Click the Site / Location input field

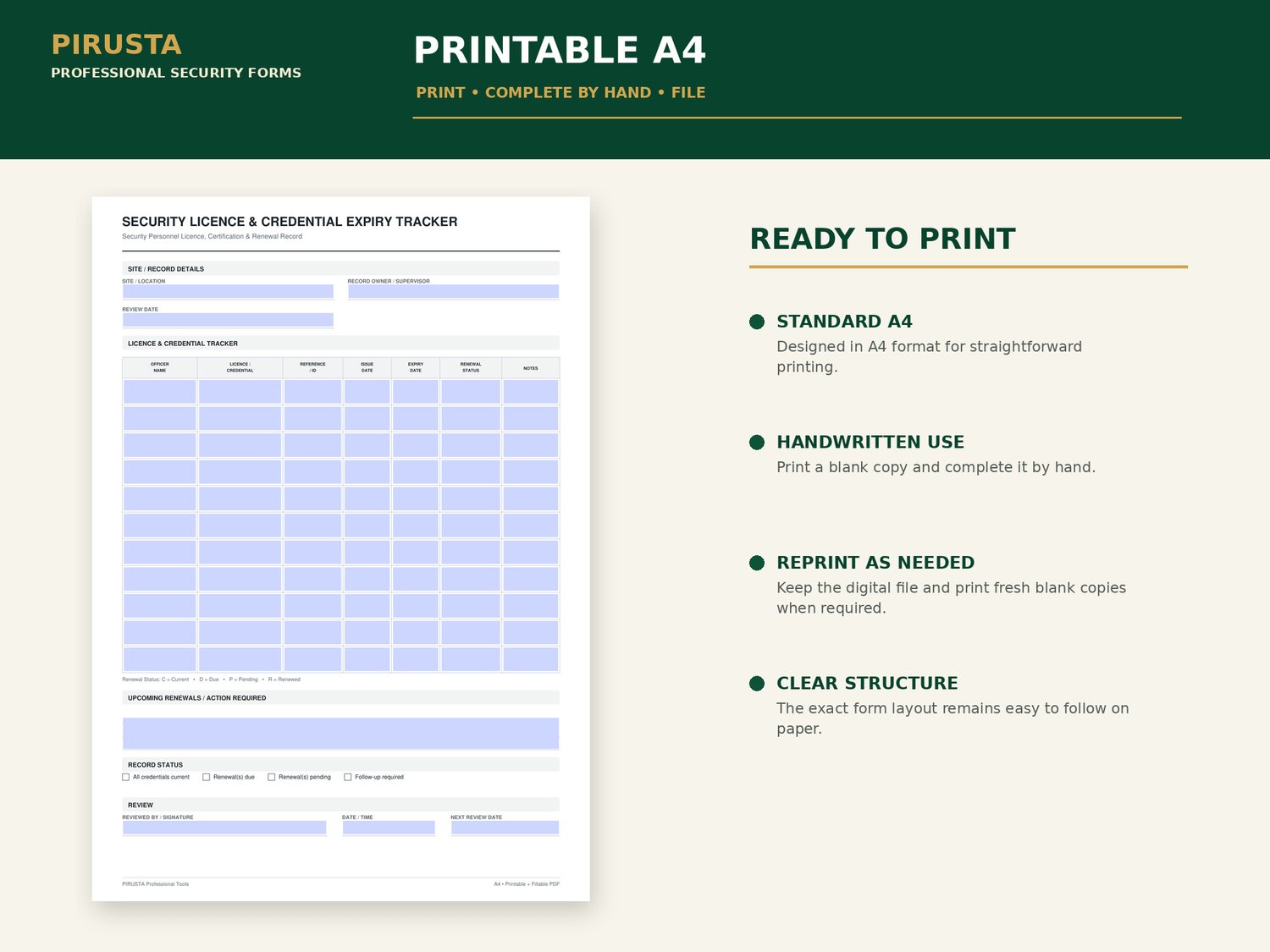tap(228, 292)
